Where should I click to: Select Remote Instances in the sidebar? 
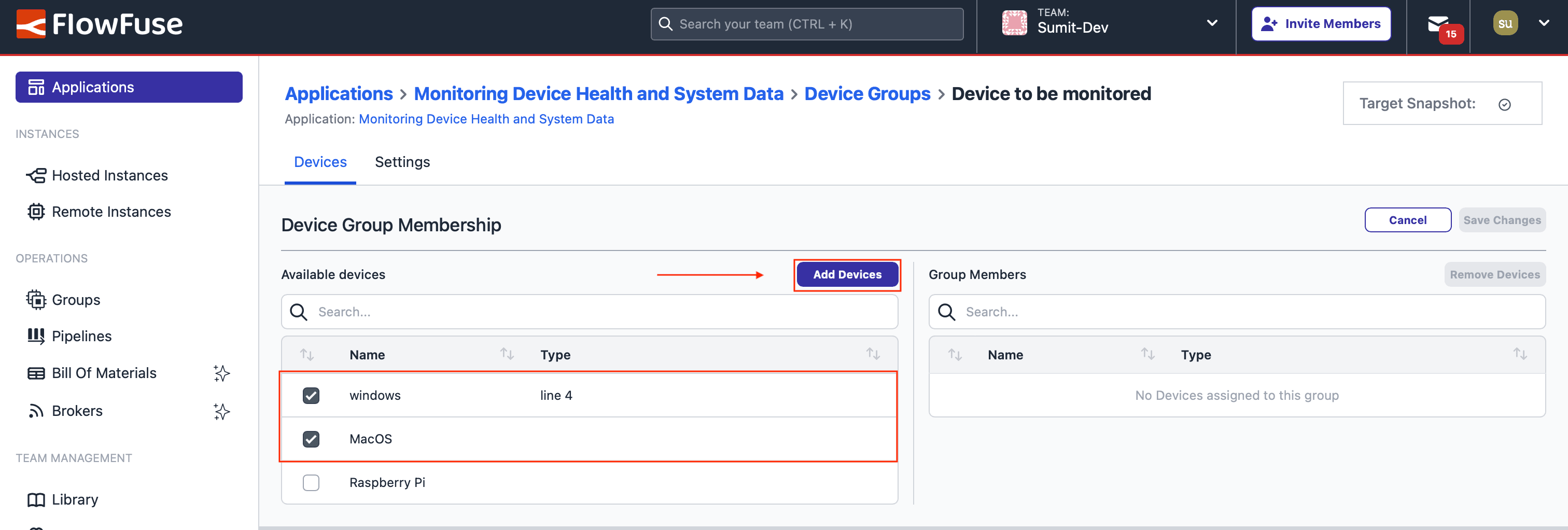coord(111,211)
